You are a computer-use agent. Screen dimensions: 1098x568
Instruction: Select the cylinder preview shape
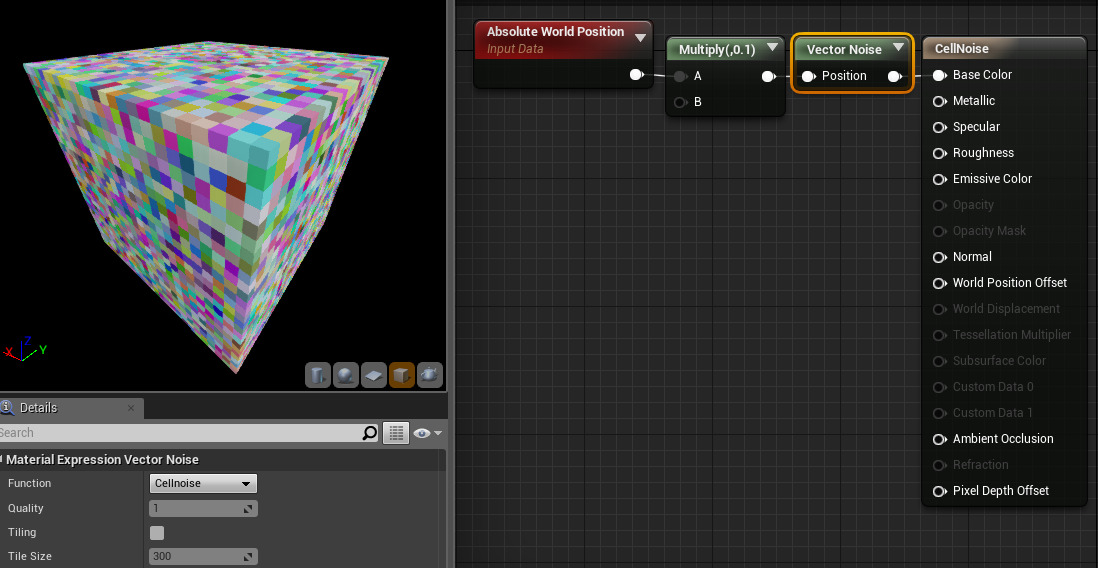click(x=318, y=375)
